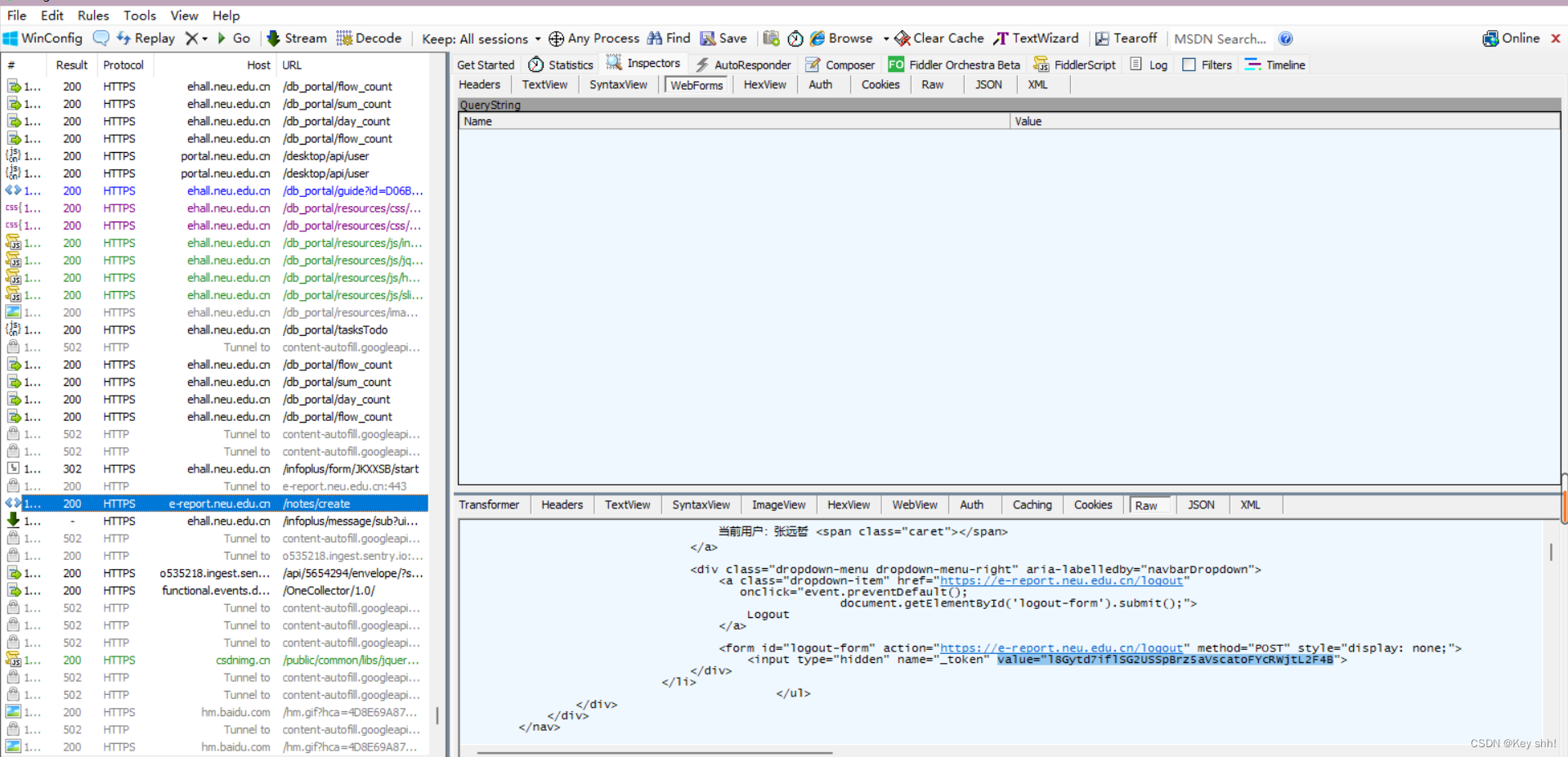This screenshot has width=1568, height=757.
Task: Select the request XML tab
Action: [1037, 84]
